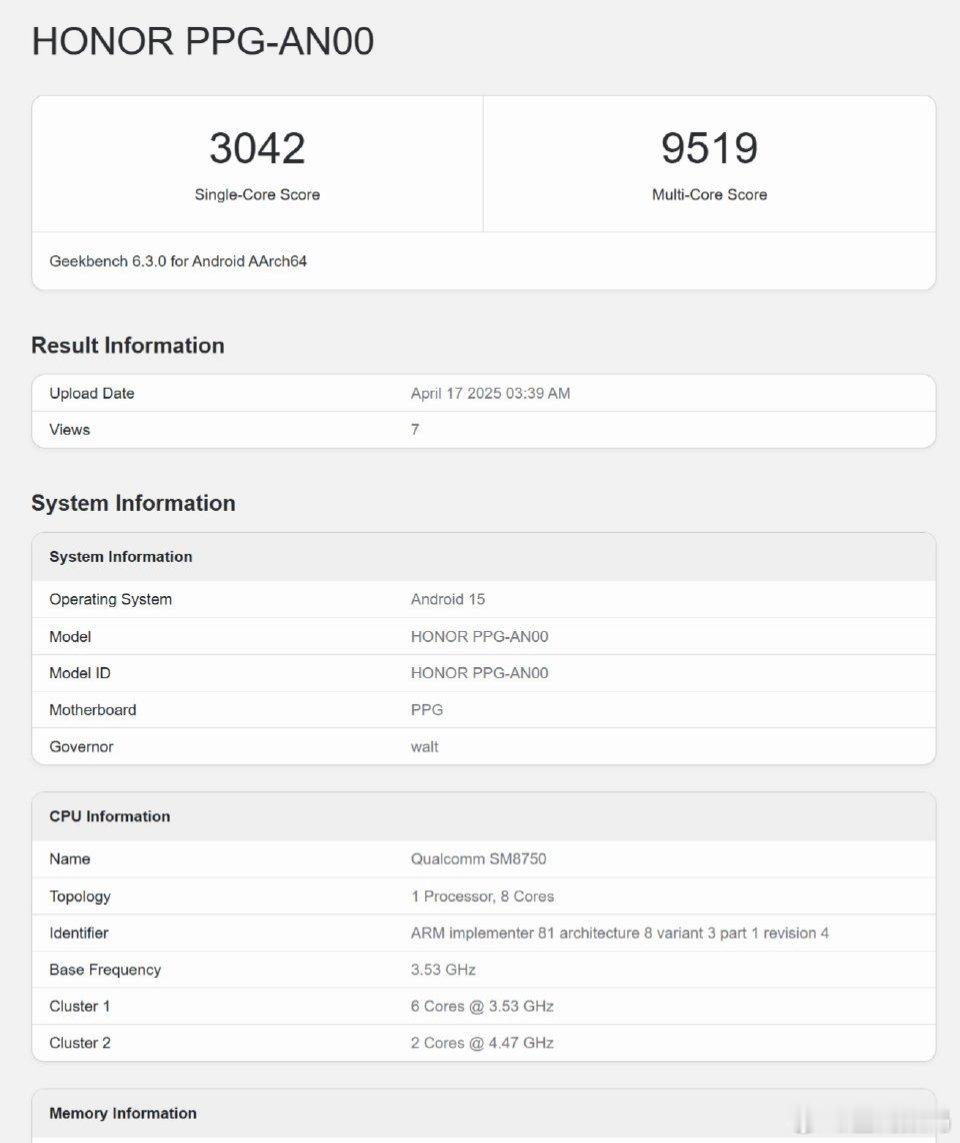Select the Views count value 7
960x1143 pixels.
pyautogui.click(x=415, y=429)
